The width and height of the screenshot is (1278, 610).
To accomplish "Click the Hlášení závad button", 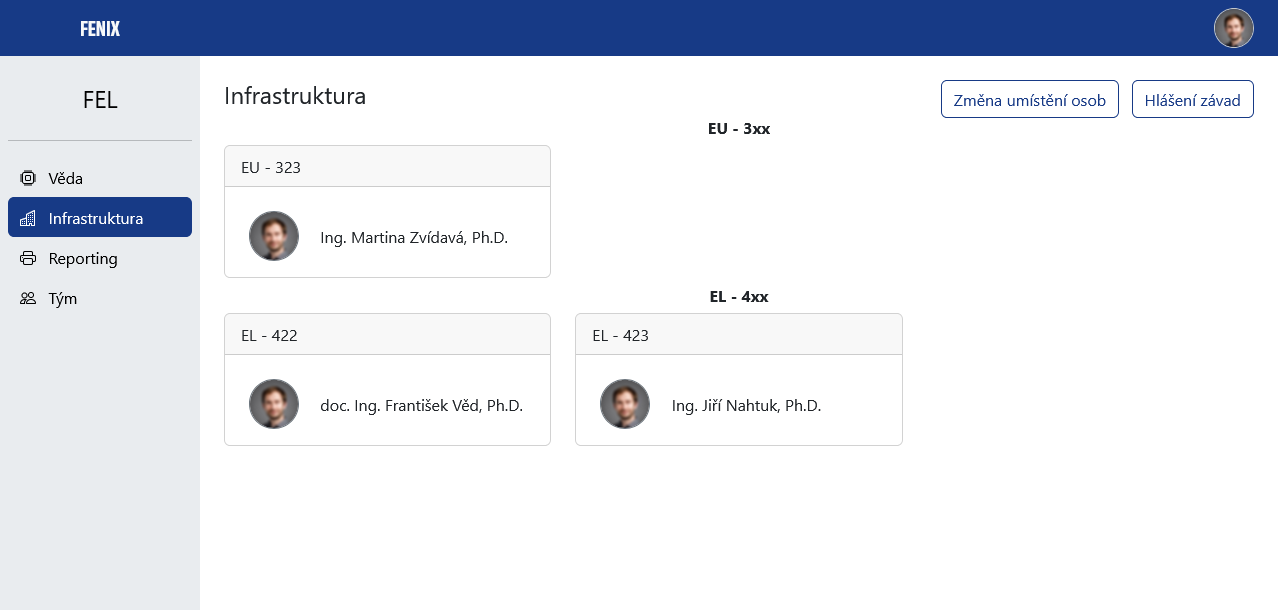I will [x=1193, y=100].
